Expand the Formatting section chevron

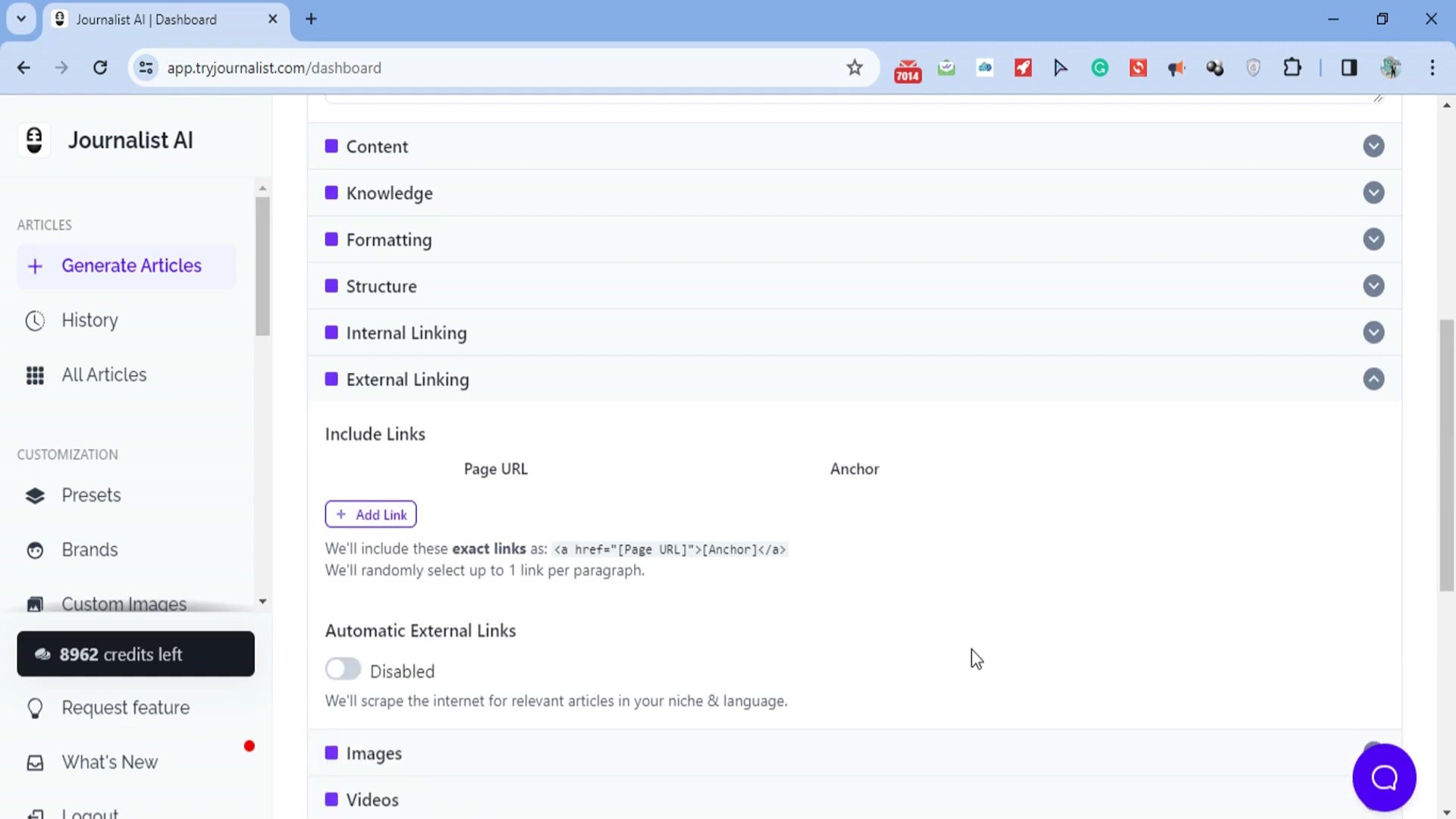[1373, 240]
